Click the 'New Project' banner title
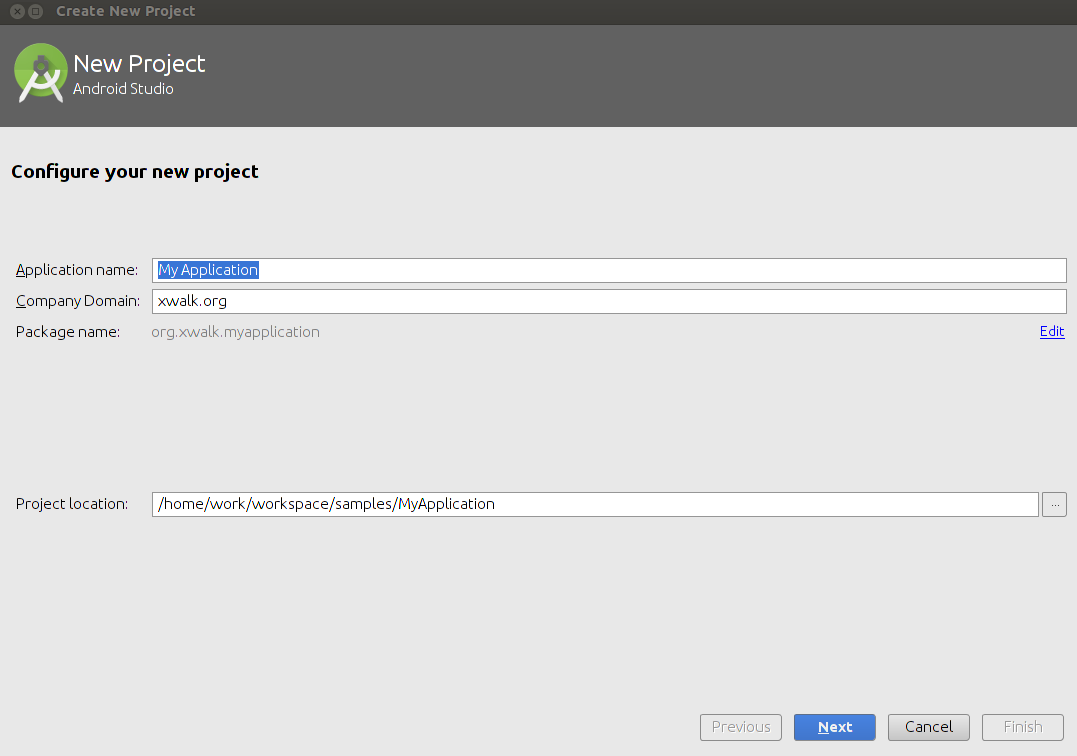This screenshot has width=1077, height=756. pos(139,64)
